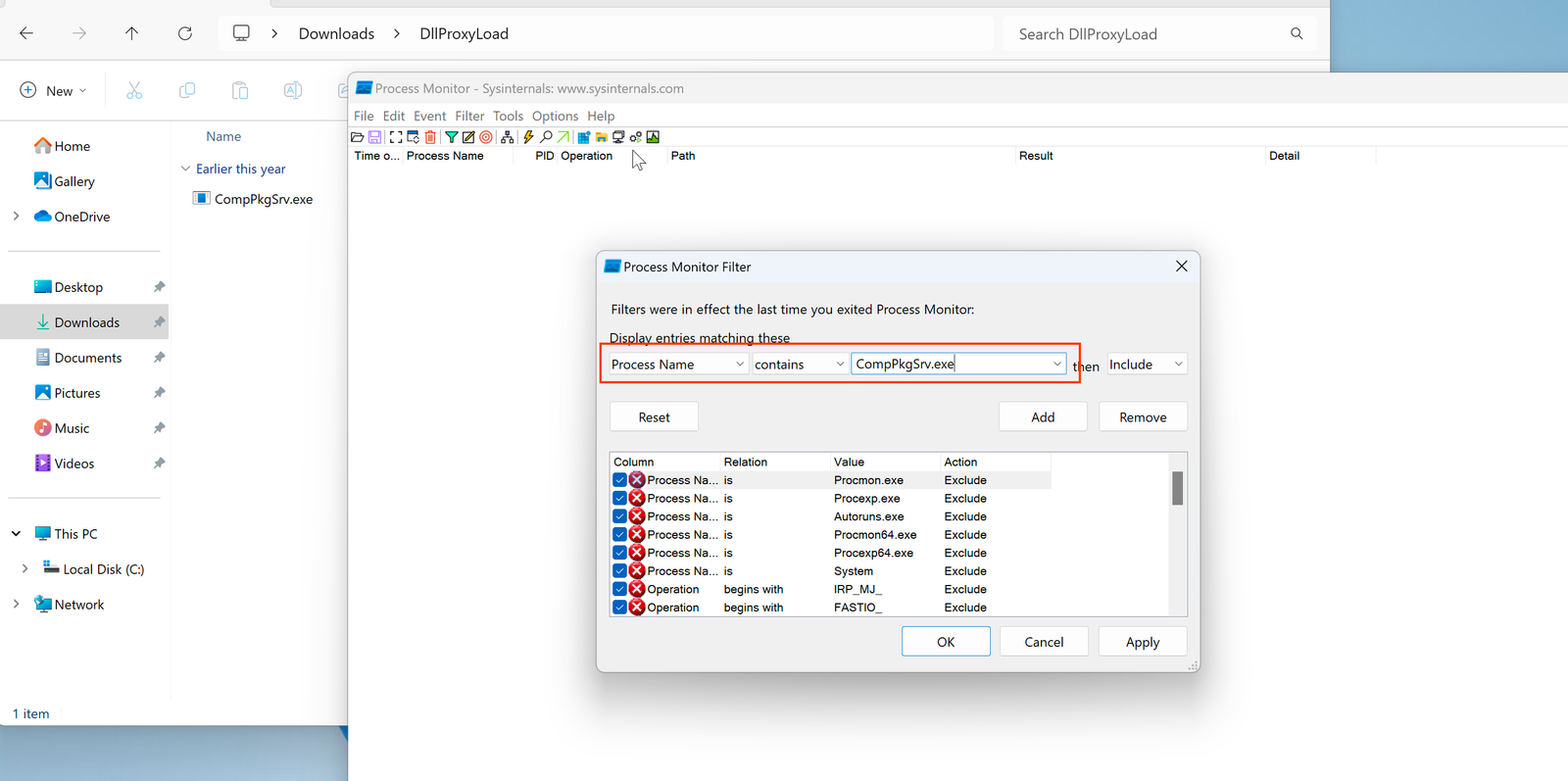Open the Filter menu in menu bar
Screen dimensions: 1568x781
click(x=469, y=116)
